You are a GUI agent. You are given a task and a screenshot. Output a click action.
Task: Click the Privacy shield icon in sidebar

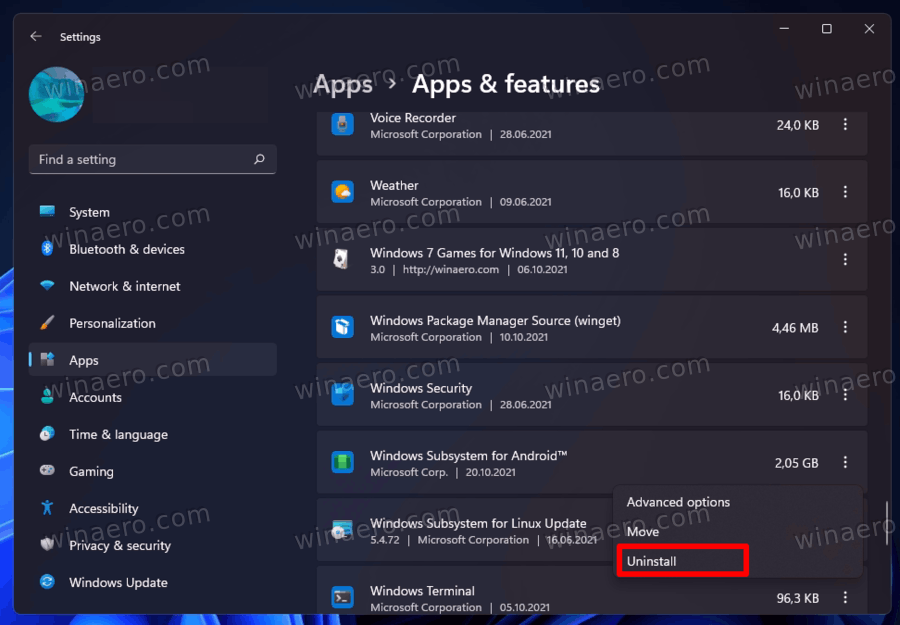coord(47,545)
